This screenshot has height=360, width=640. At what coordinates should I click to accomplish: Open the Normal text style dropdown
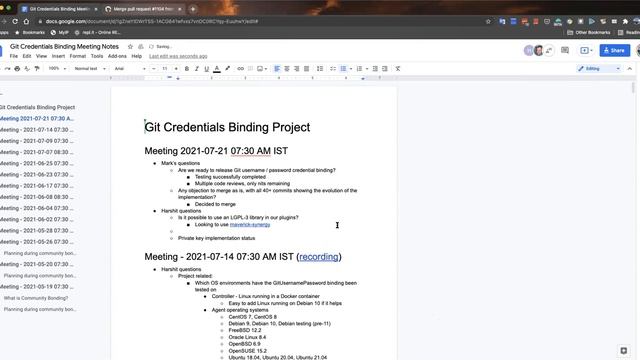click(x=90, y=69)
